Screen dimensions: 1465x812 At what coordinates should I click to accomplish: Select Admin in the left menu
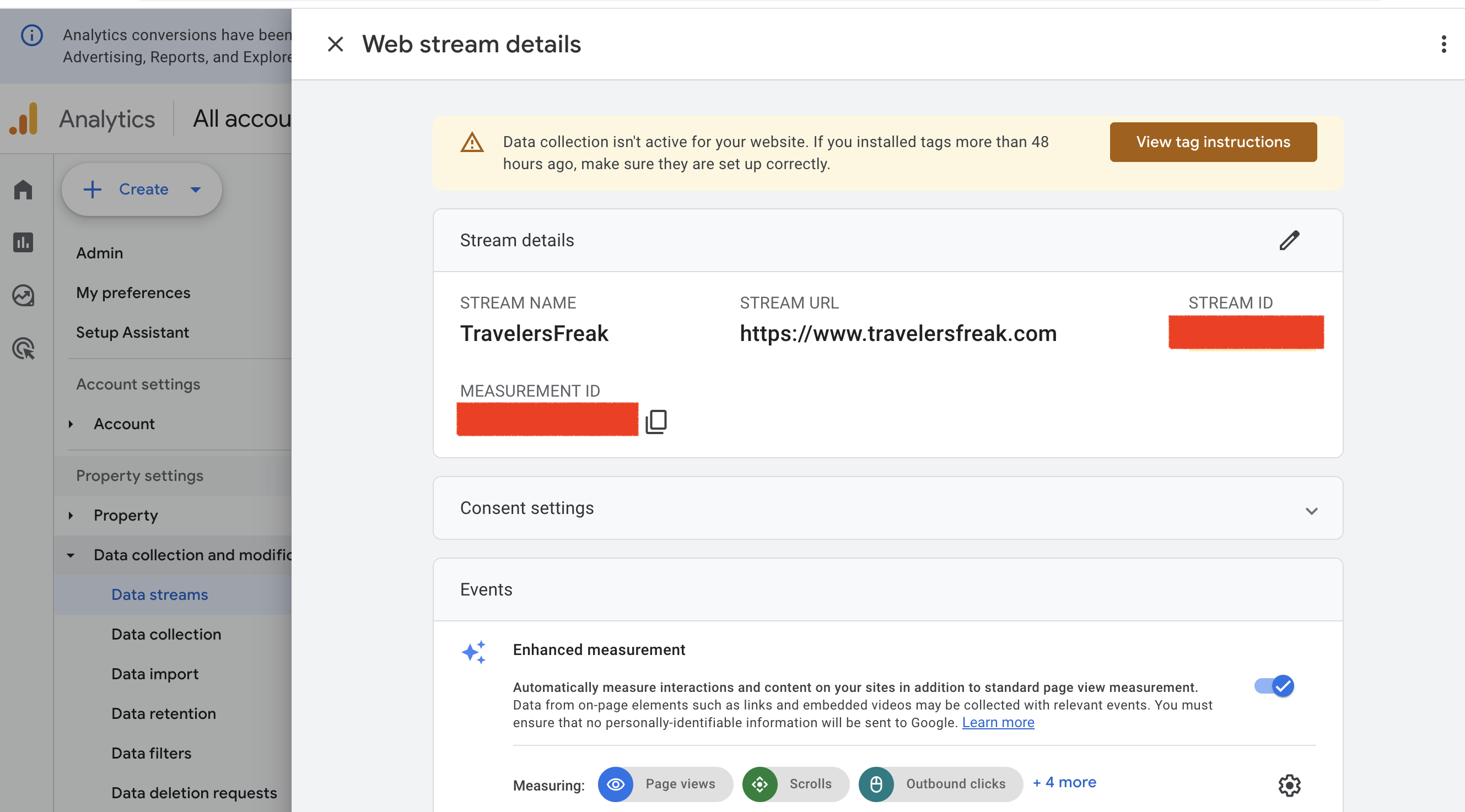[x=100, y=253]
